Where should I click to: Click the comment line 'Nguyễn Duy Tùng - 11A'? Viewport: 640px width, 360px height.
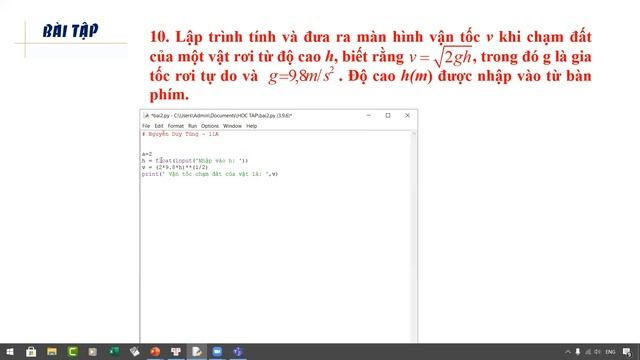click(180, 134)
